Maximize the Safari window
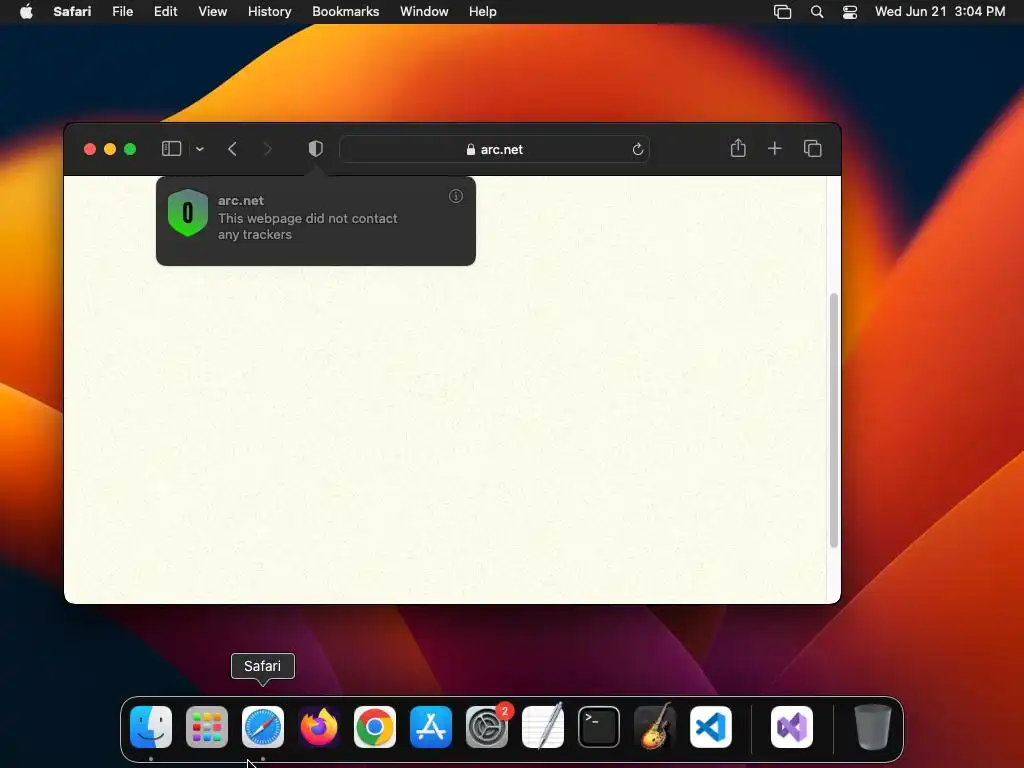 click(x=130, y=149)
